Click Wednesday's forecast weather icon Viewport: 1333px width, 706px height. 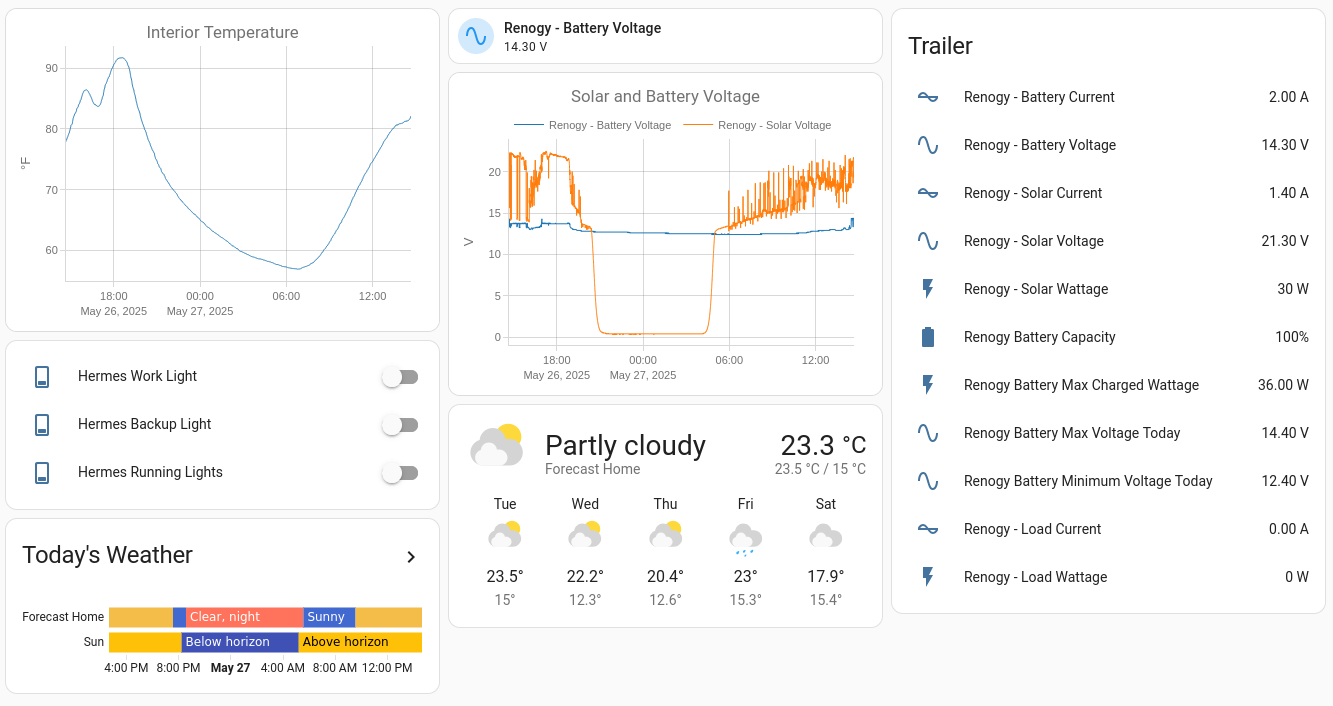[585, 535]
